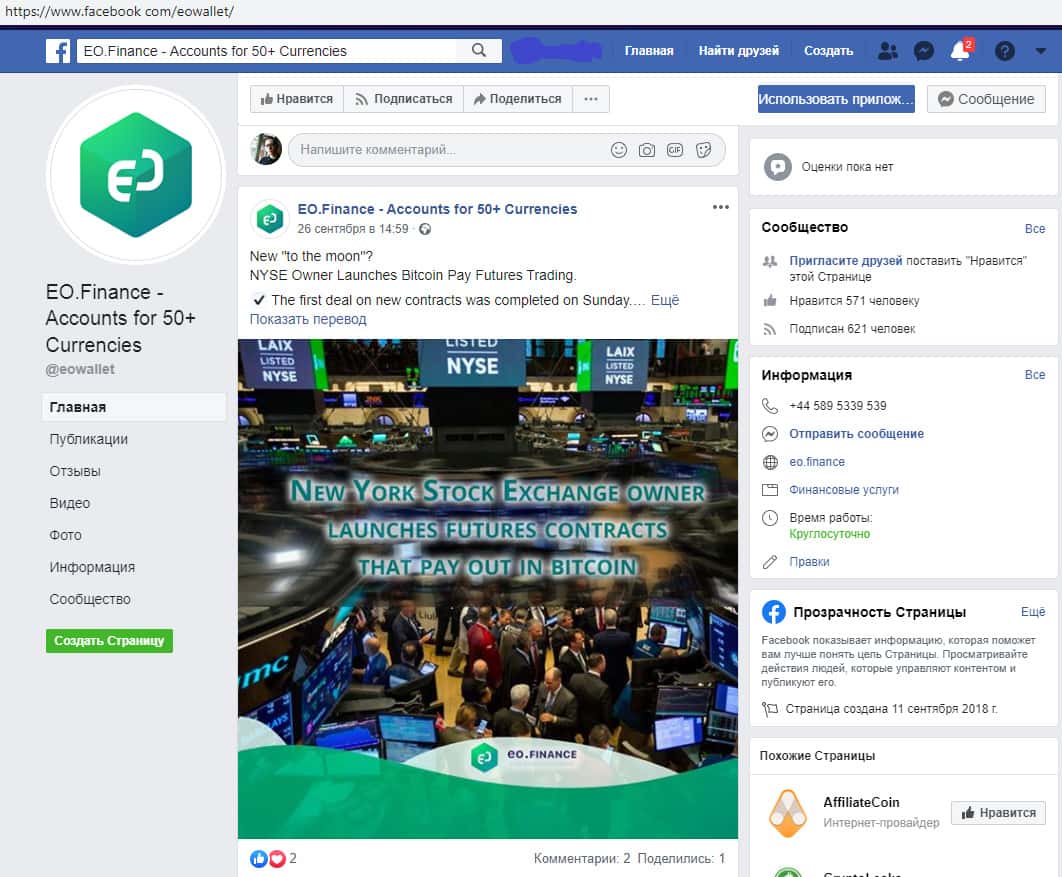Click the Все link in the Сообщество section

[1035, 229]
